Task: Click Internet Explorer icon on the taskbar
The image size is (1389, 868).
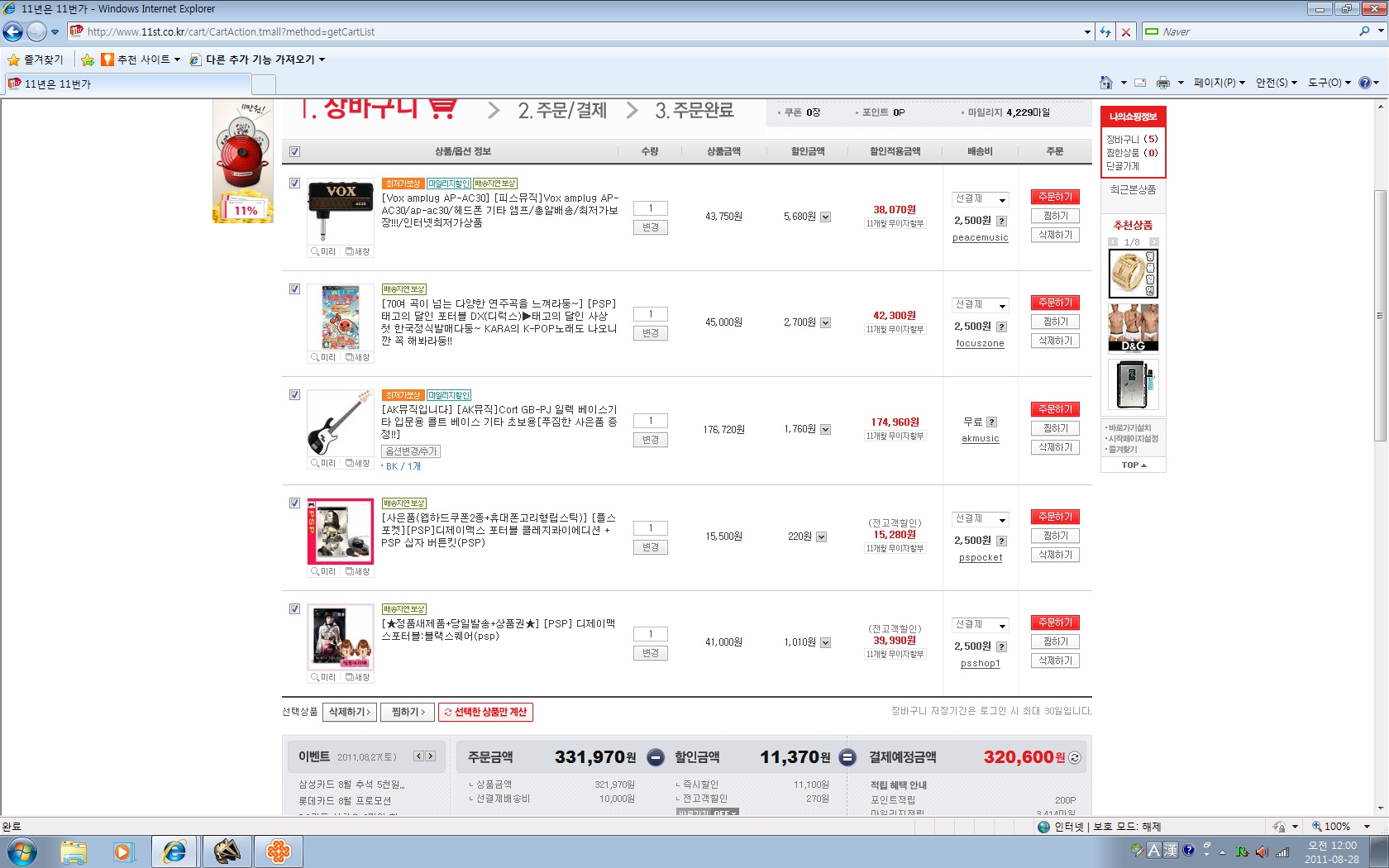Action: pyautogui.click(x=174, y=851)
